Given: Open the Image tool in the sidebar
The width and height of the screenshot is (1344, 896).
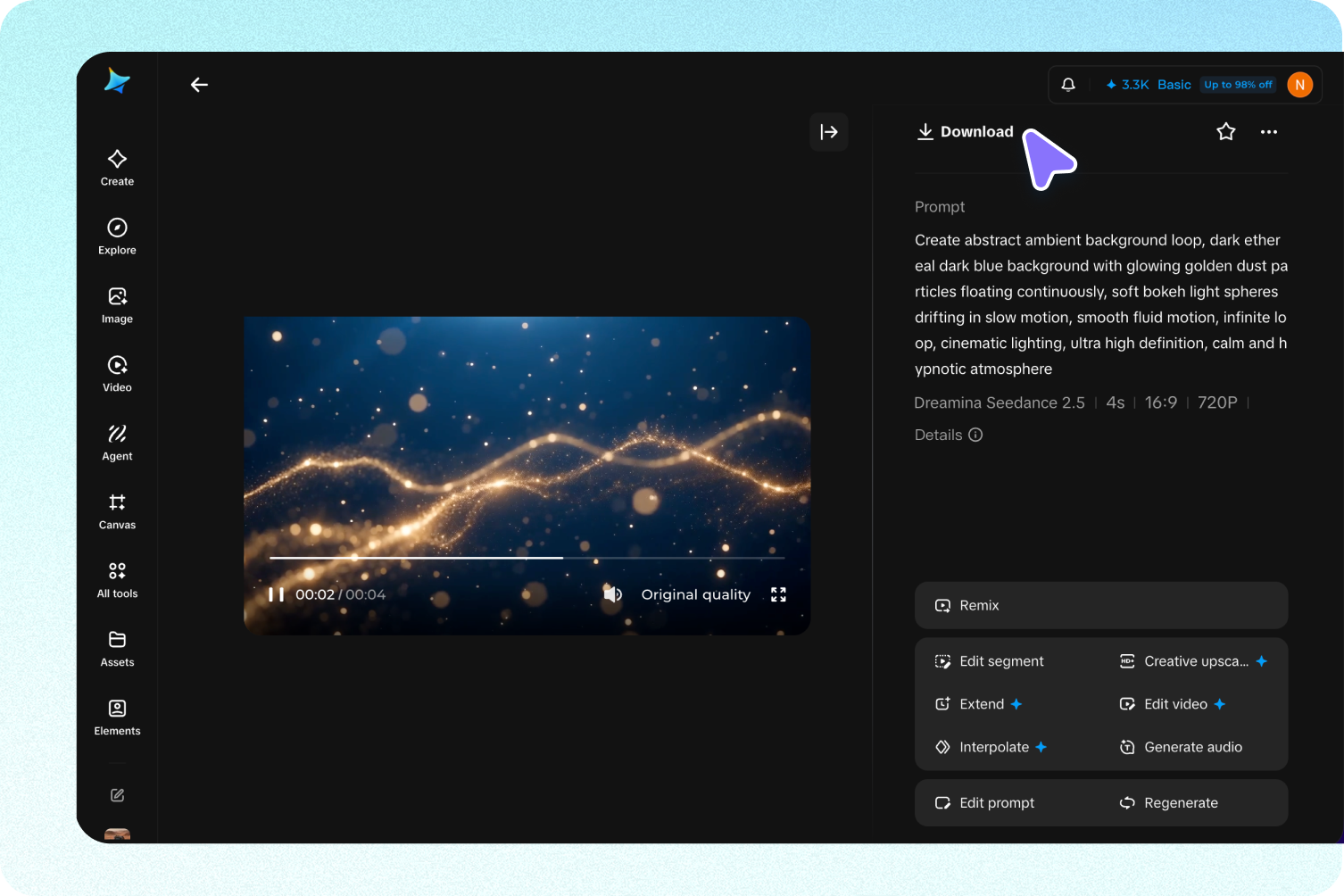Looking at the screenshot, I should (117, 305).
